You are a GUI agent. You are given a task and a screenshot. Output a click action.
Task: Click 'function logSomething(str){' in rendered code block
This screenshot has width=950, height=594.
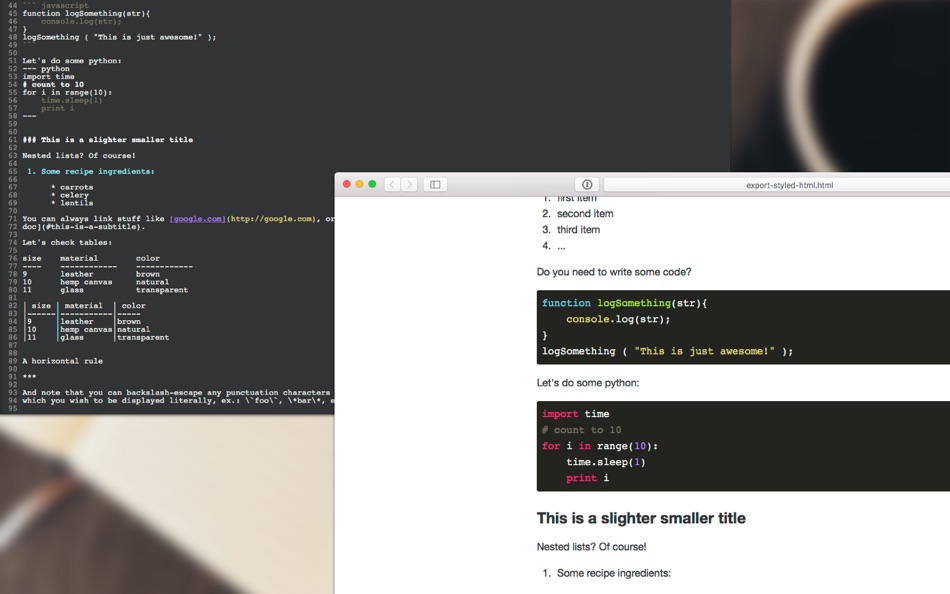(x=625, y=303)
